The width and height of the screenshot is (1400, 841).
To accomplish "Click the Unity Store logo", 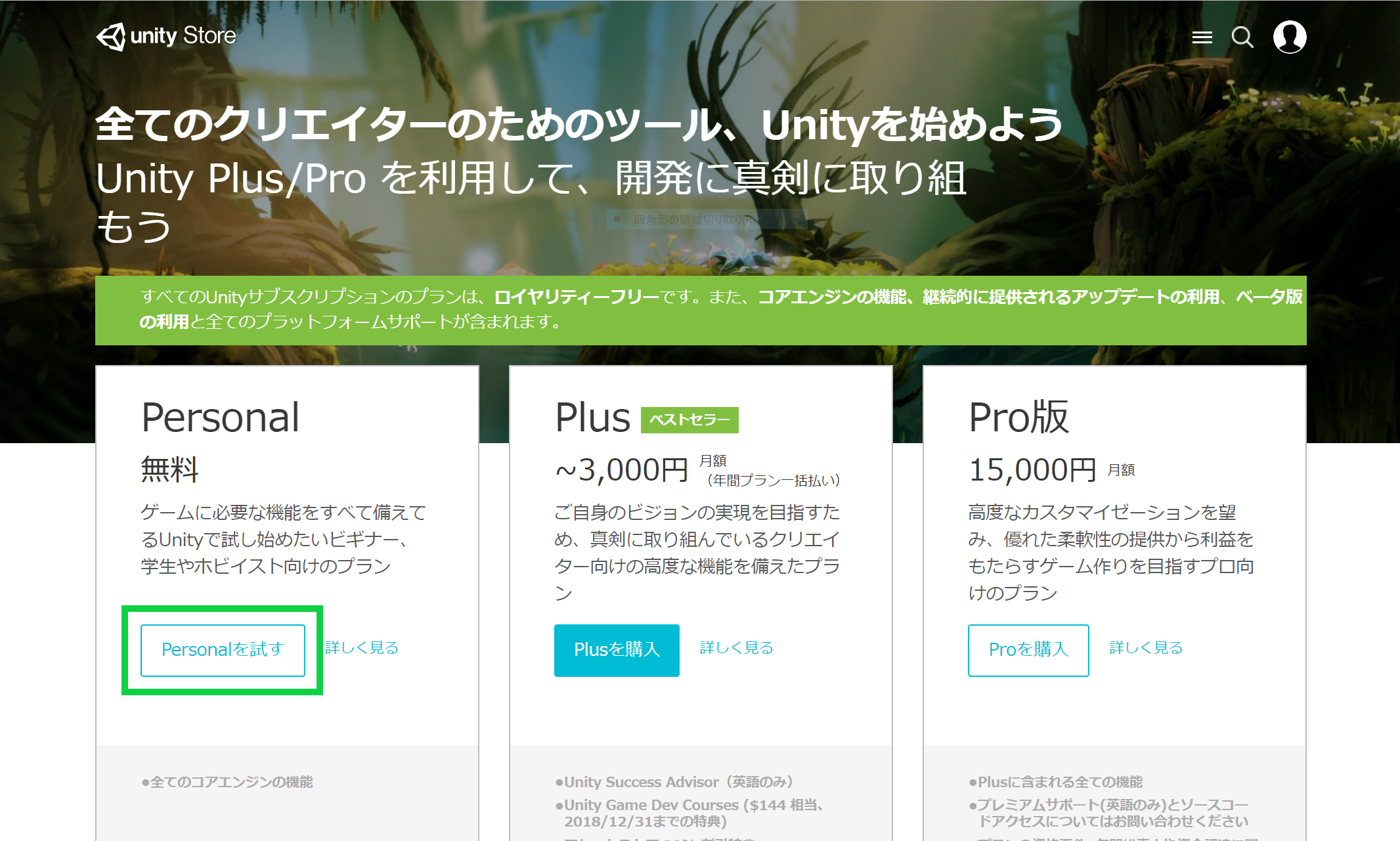I will coord(166,36).
